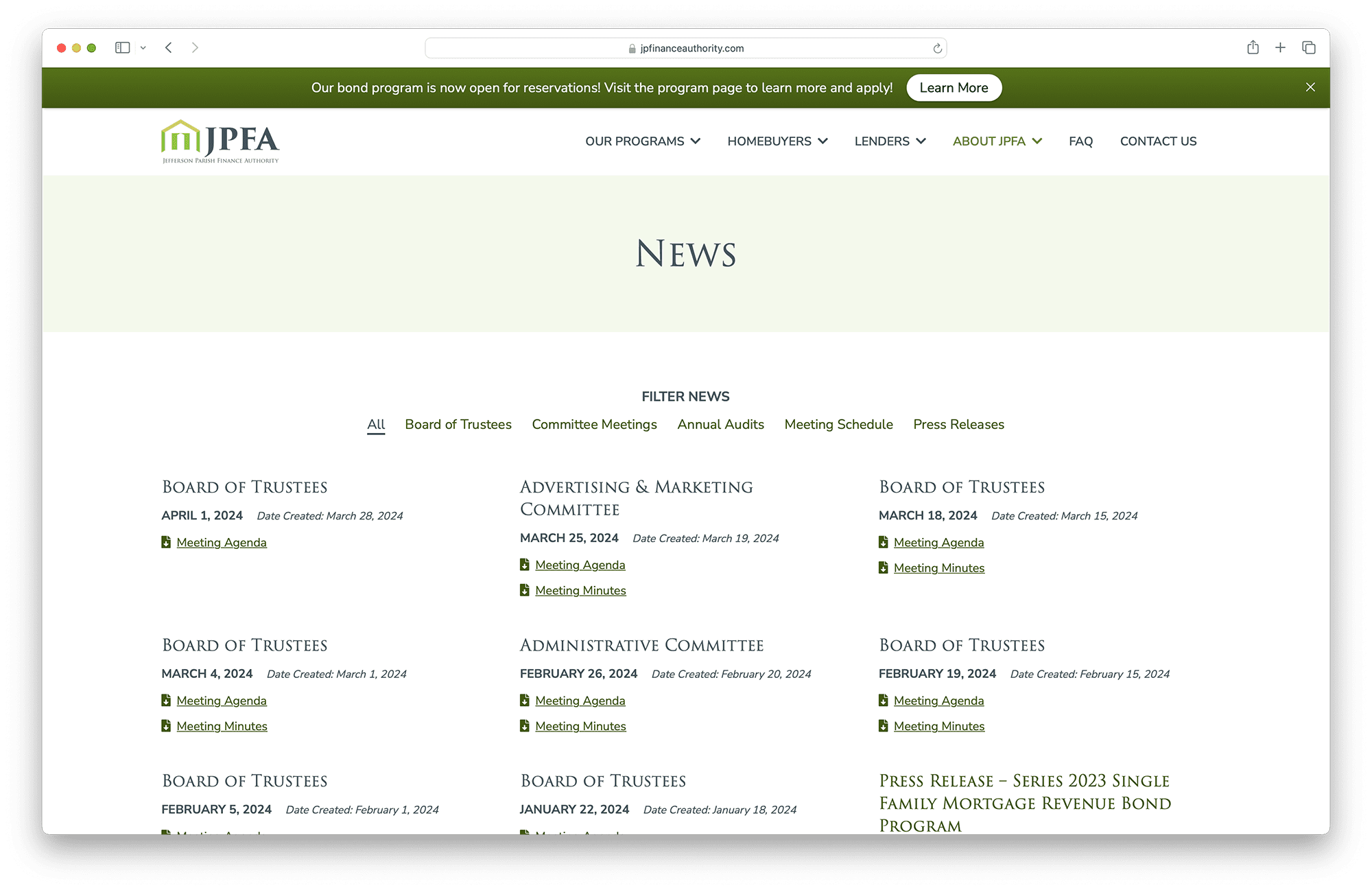Open March 18, 2024 Meeting Agenda link
Image resolution: width=1372 pixels, height=890 pixels.
pos(938,543)
